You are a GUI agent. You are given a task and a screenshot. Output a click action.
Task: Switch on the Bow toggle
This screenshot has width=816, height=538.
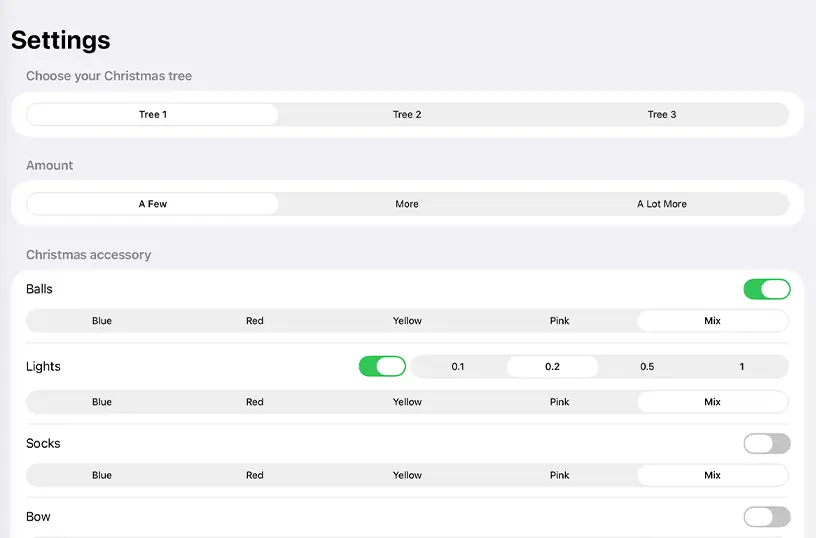pyautogui.click(x=766, y=516)
